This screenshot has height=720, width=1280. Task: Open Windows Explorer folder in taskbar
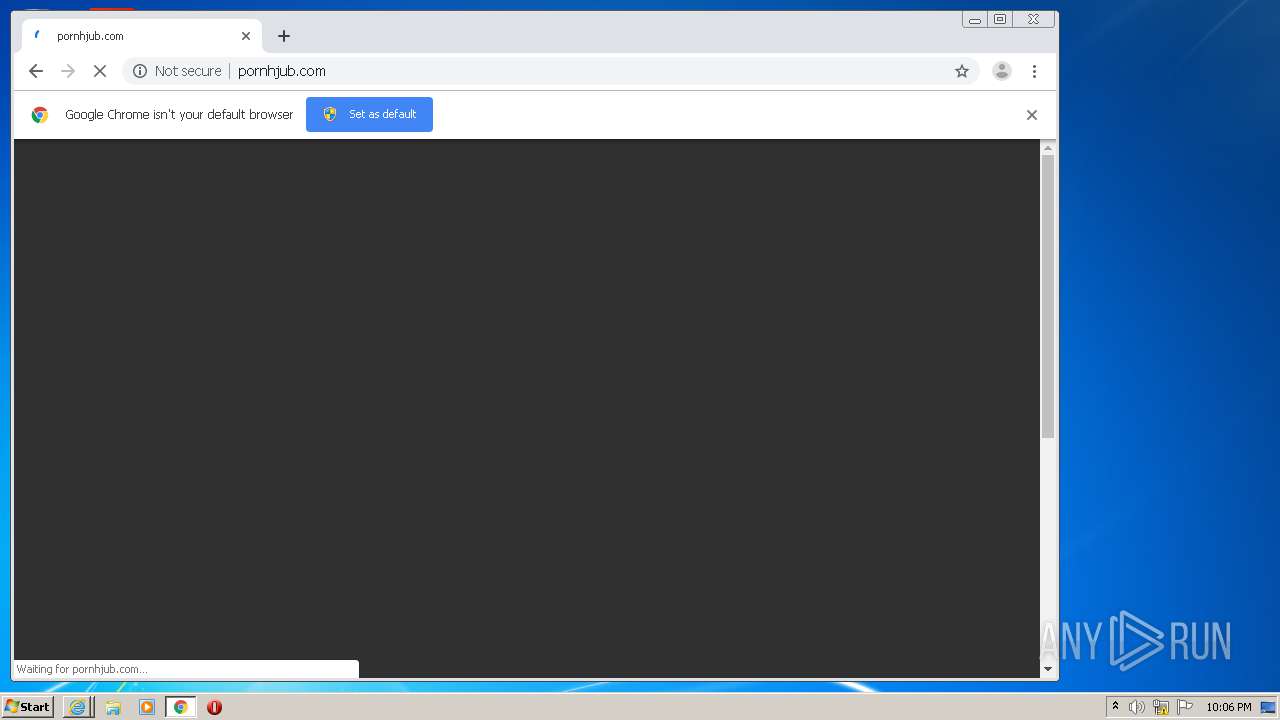click(x=113, y=707)
